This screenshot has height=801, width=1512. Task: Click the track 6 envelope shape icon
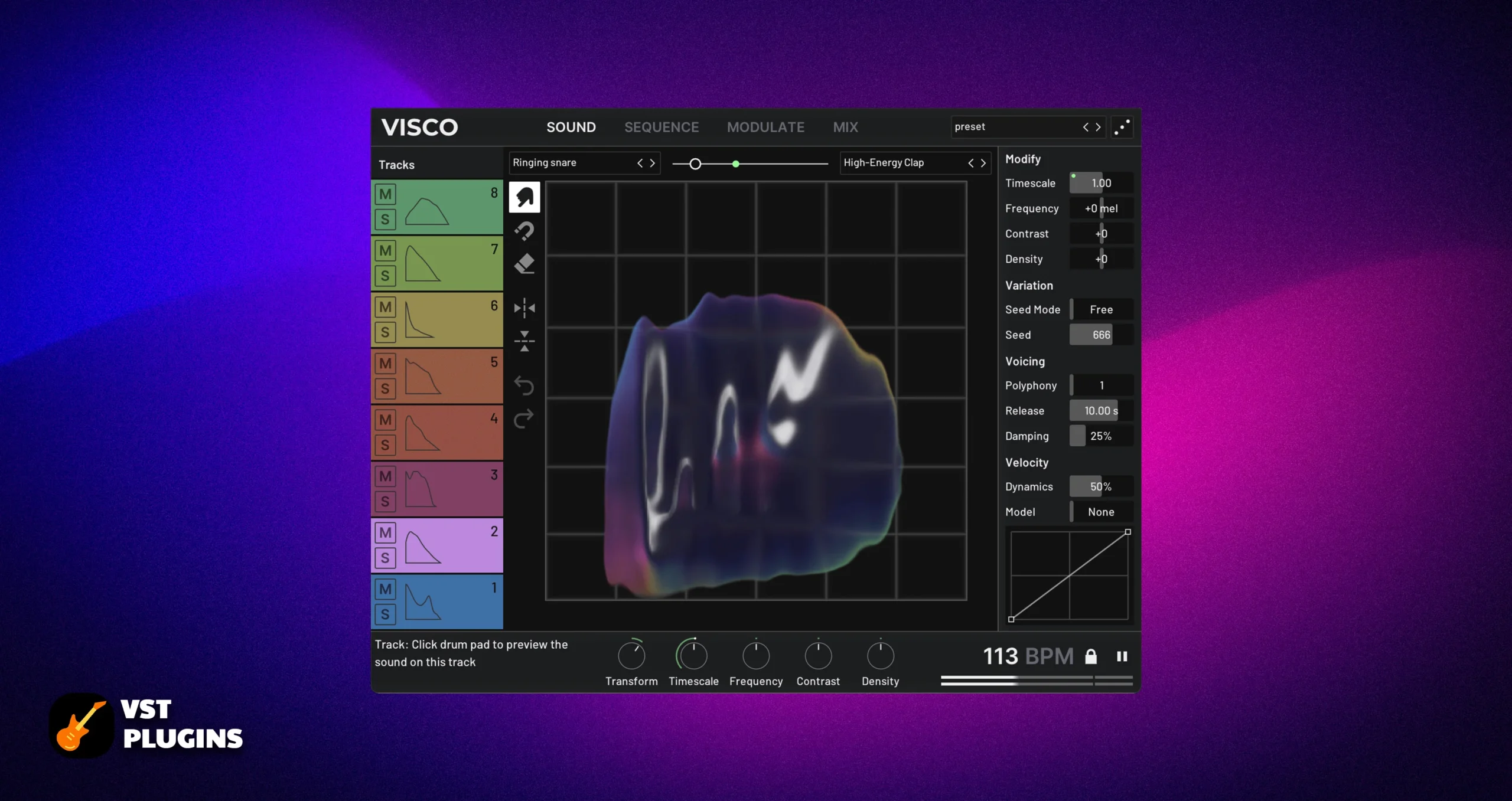(419, 319)
